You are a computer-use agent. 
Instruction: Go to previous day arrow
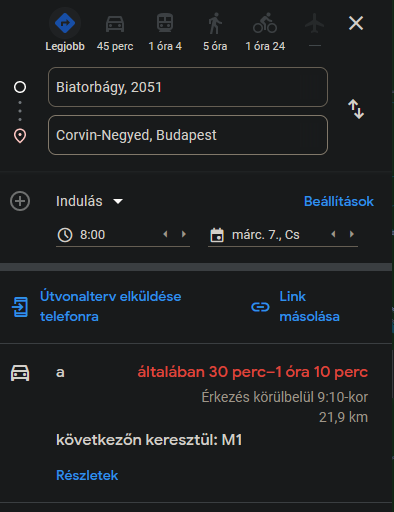333,234
